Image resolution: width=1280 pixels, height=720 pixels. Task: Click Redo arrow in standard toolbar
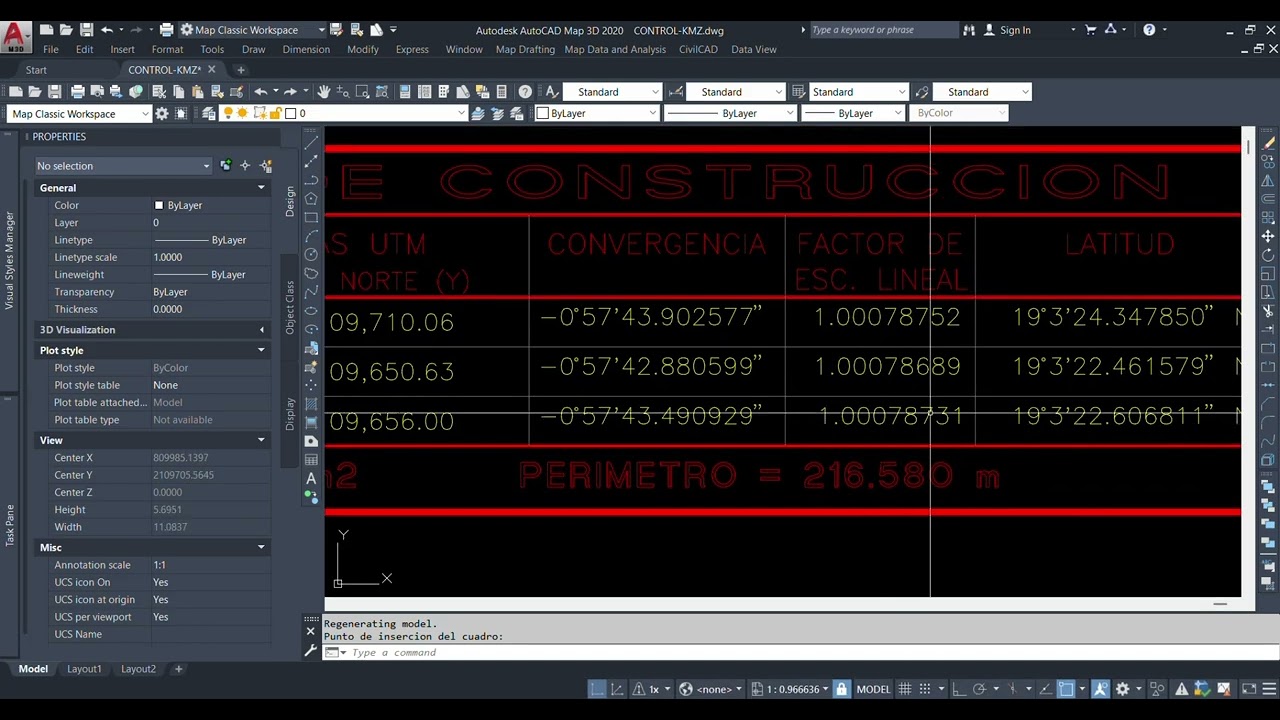(290, 92)
